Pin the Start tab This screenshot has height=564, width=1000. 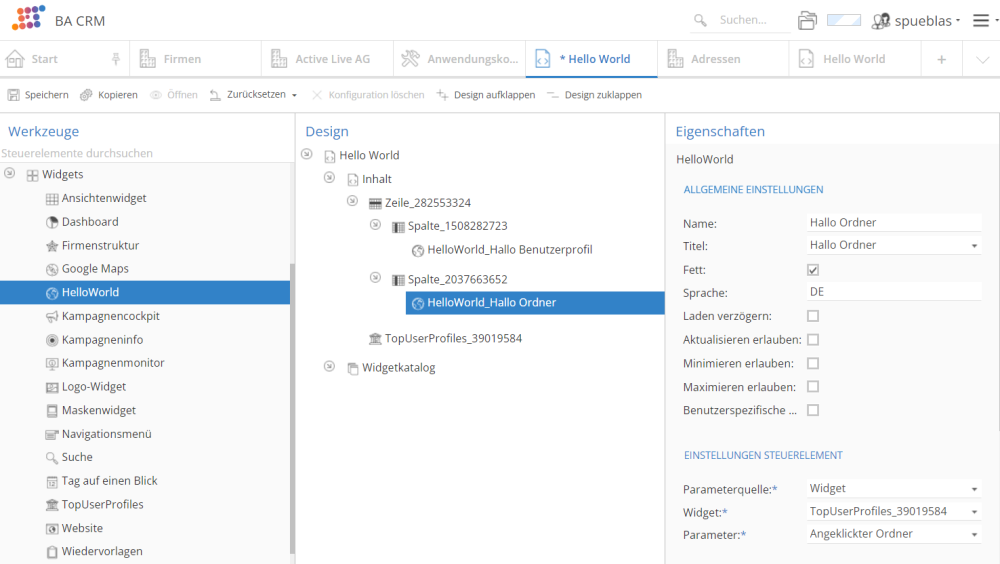116,59
